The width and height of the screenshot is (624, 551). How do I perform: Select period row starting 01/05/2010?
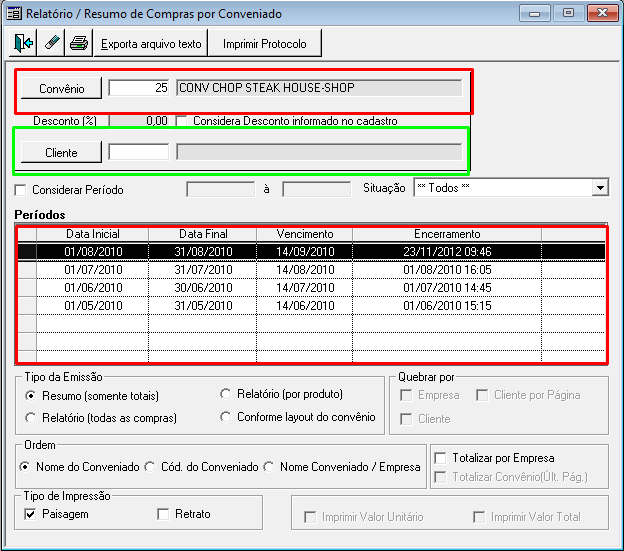click(x=311, y=306)
